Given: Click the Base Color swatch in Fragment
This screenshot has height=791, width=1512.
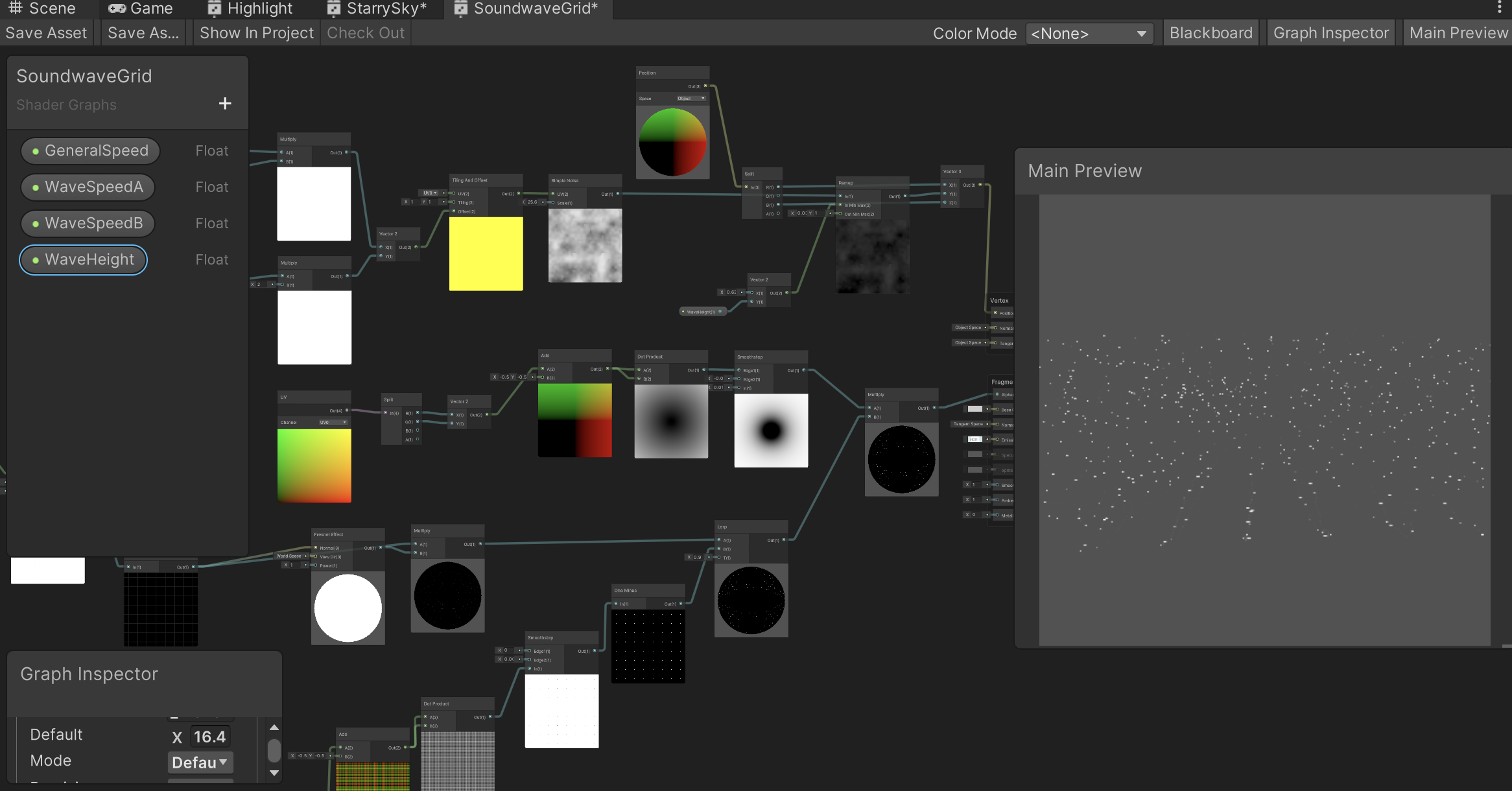Looking at the screenshot, I should point(975,409).
